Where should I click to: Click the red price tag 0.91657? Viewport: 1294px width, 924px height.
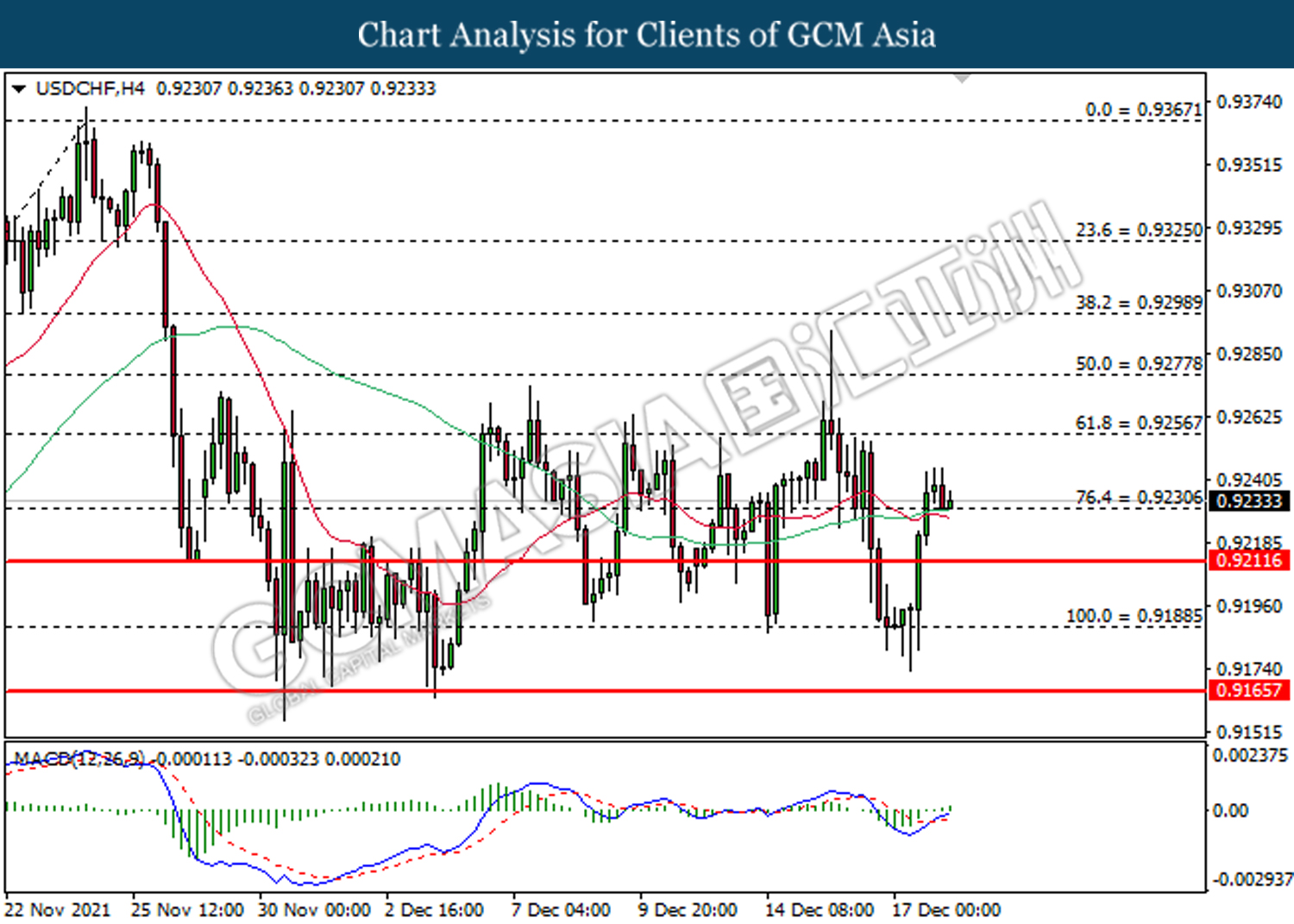pos(1250,690)
